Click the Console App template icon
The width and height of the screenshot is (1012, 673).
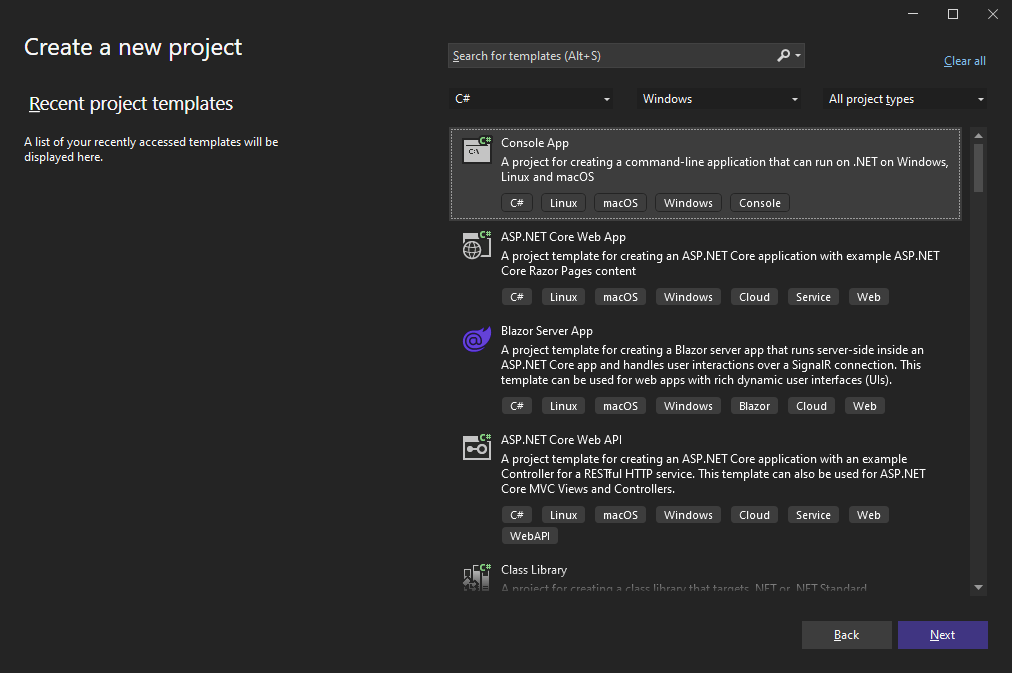point(477,150)
